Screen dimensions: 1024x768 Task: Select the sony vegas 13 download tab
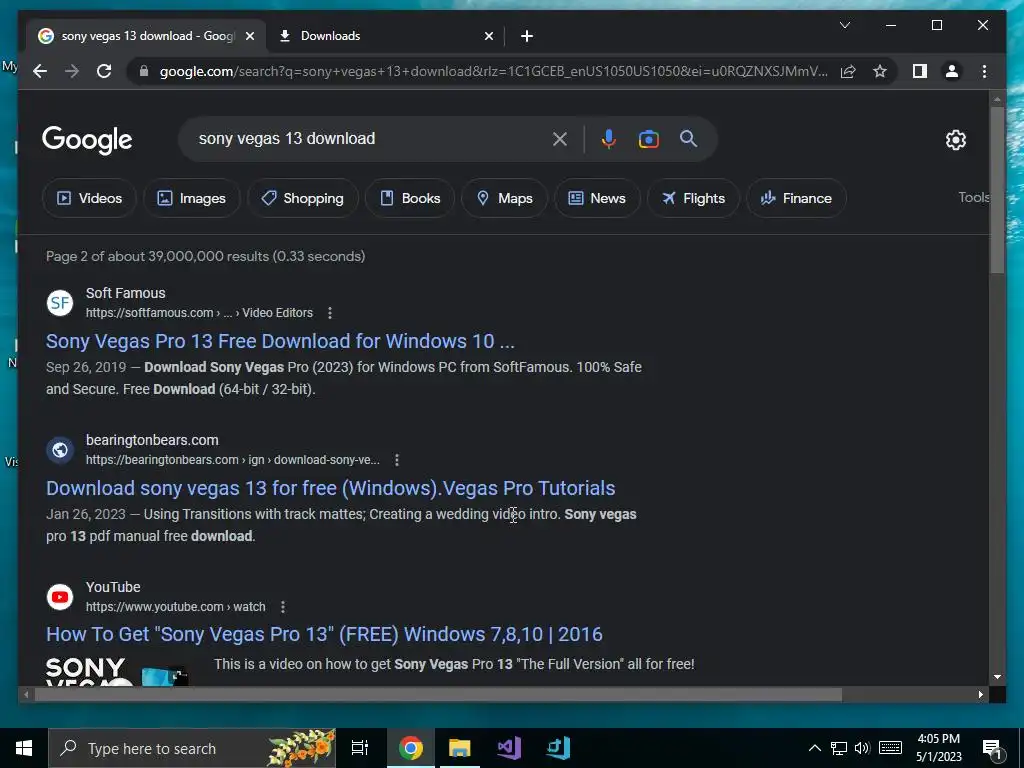(146, 36)
